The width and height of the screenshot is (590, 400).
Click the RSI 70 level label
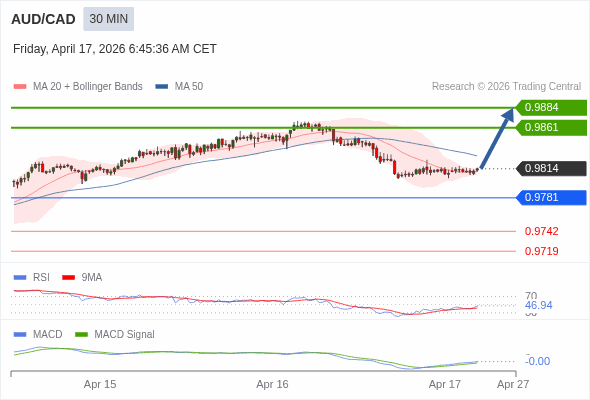(x=531, y=296)
